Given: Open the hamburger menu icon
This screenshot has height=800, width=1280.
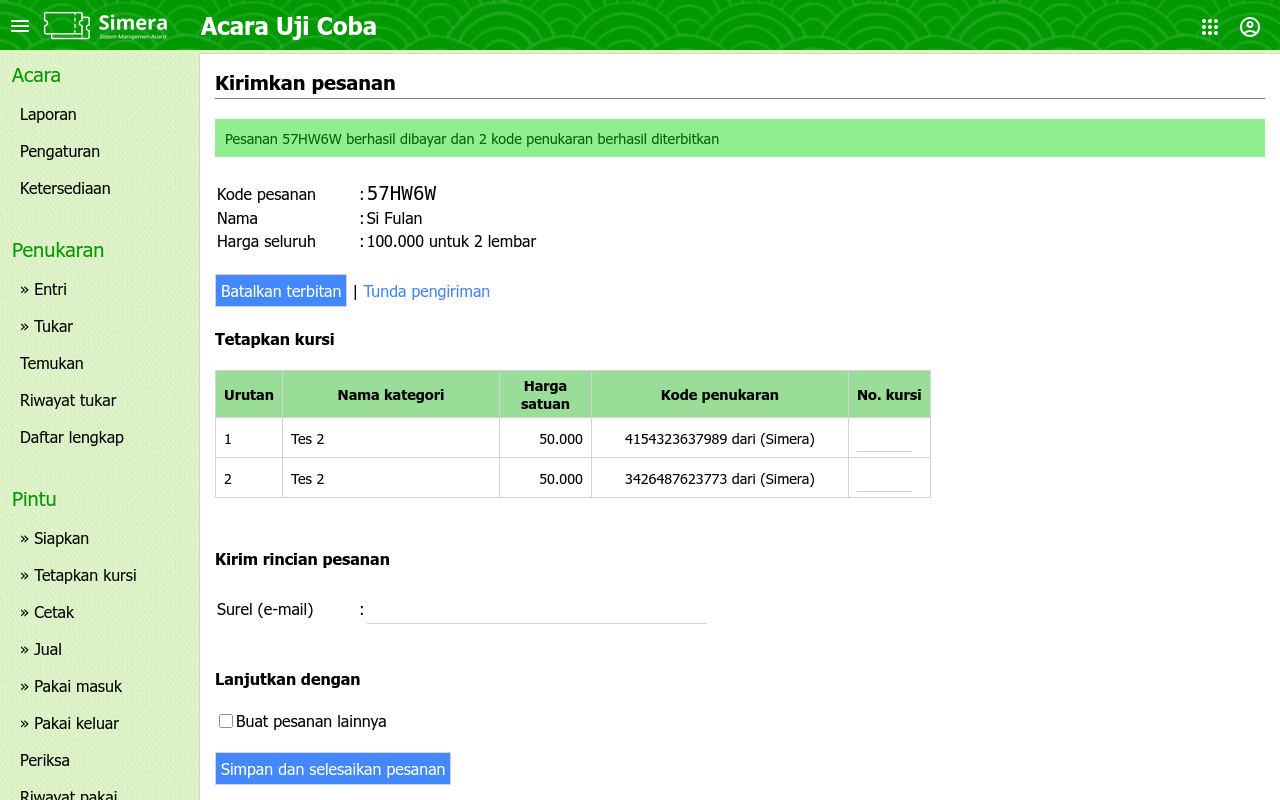Looking at the screenshot, I should point(20,26).
